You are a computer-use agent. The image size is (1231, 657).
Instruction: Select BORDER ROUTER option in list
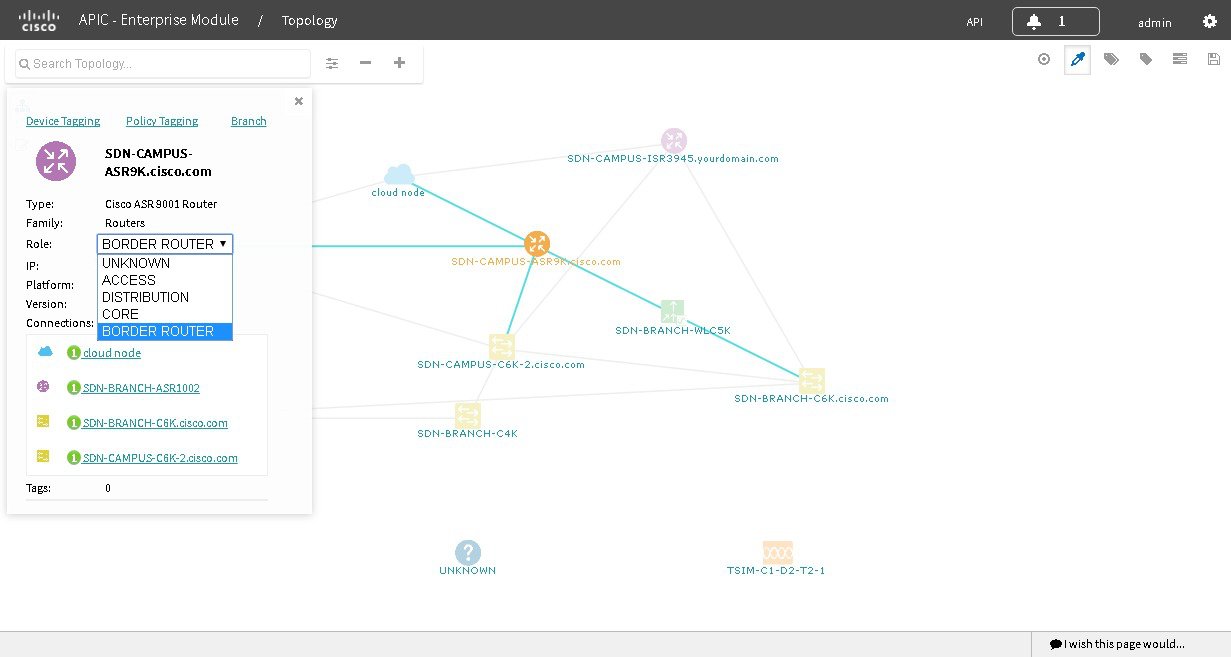pos(165,331)
